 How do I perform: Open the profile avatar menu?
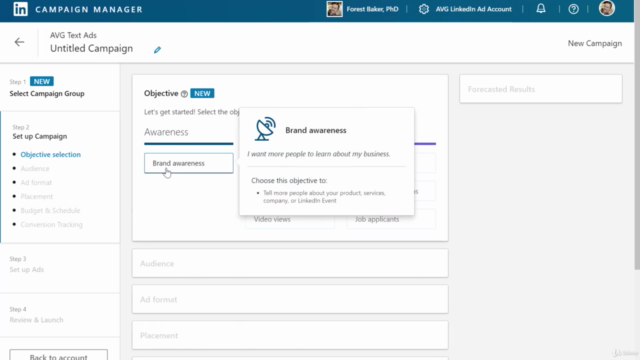point(607,8)
